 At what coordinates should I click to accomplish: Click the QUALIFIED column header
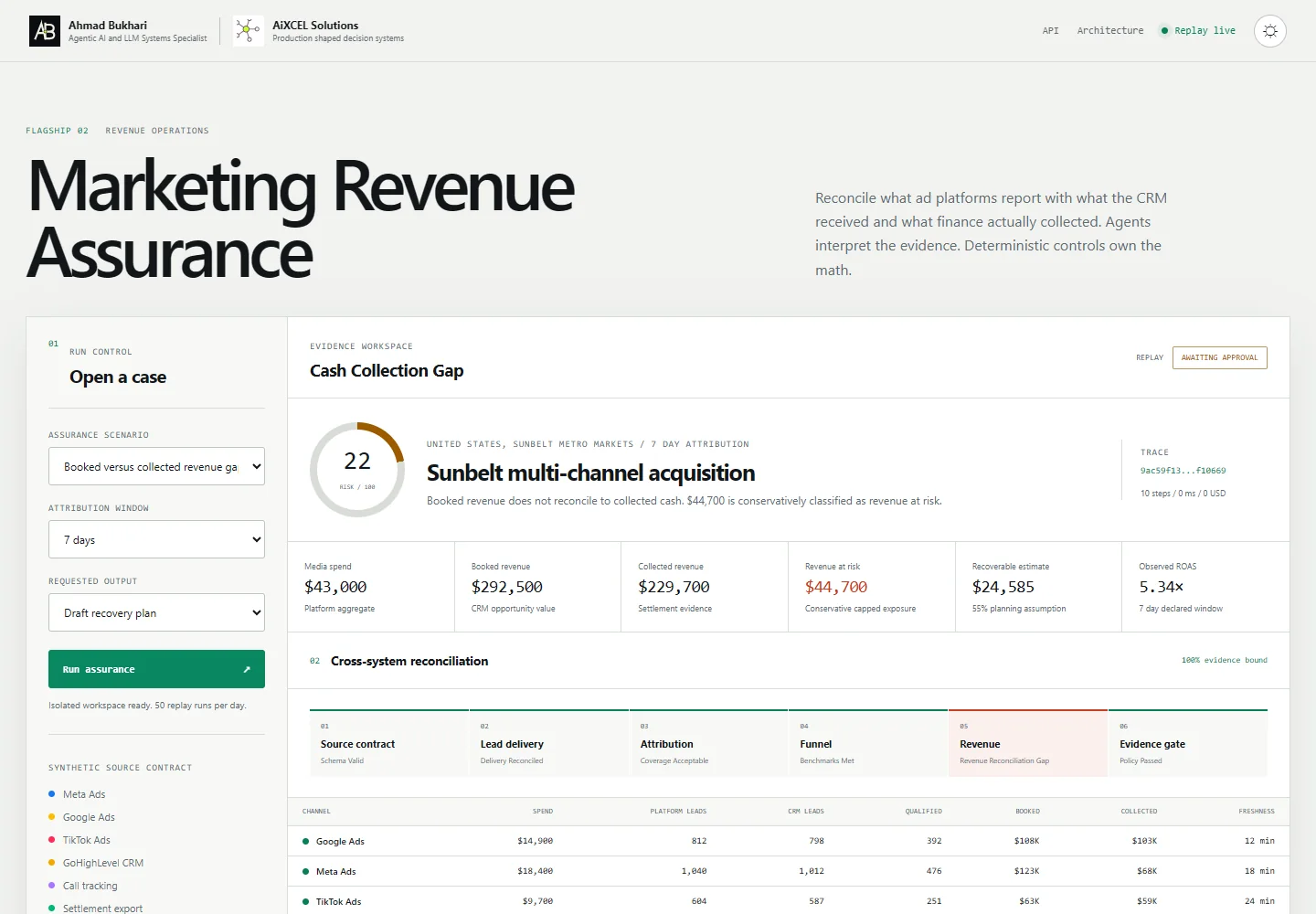[923, 812]
